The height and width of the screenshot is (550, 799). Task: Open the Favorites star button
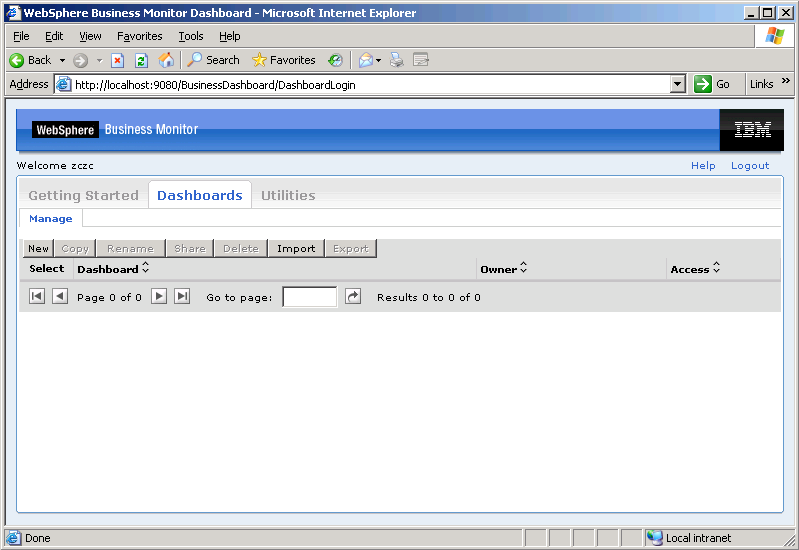283,60
